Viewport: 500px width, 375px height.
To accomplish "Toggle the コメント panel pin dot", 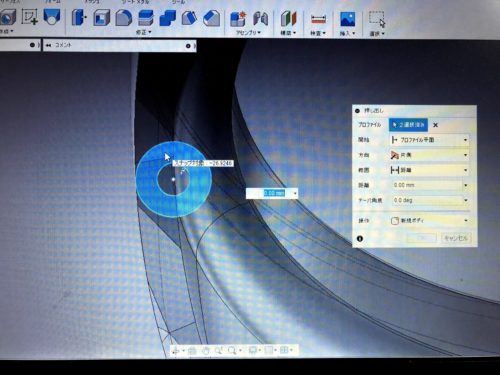I will [188, 46].
